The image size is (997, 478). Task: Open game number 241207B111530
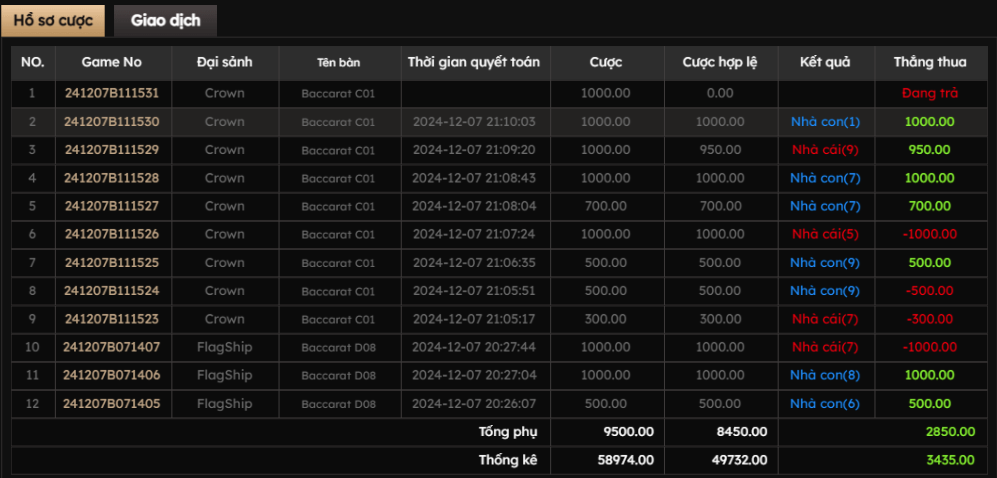pyautogui.click(x=111, y=122)
